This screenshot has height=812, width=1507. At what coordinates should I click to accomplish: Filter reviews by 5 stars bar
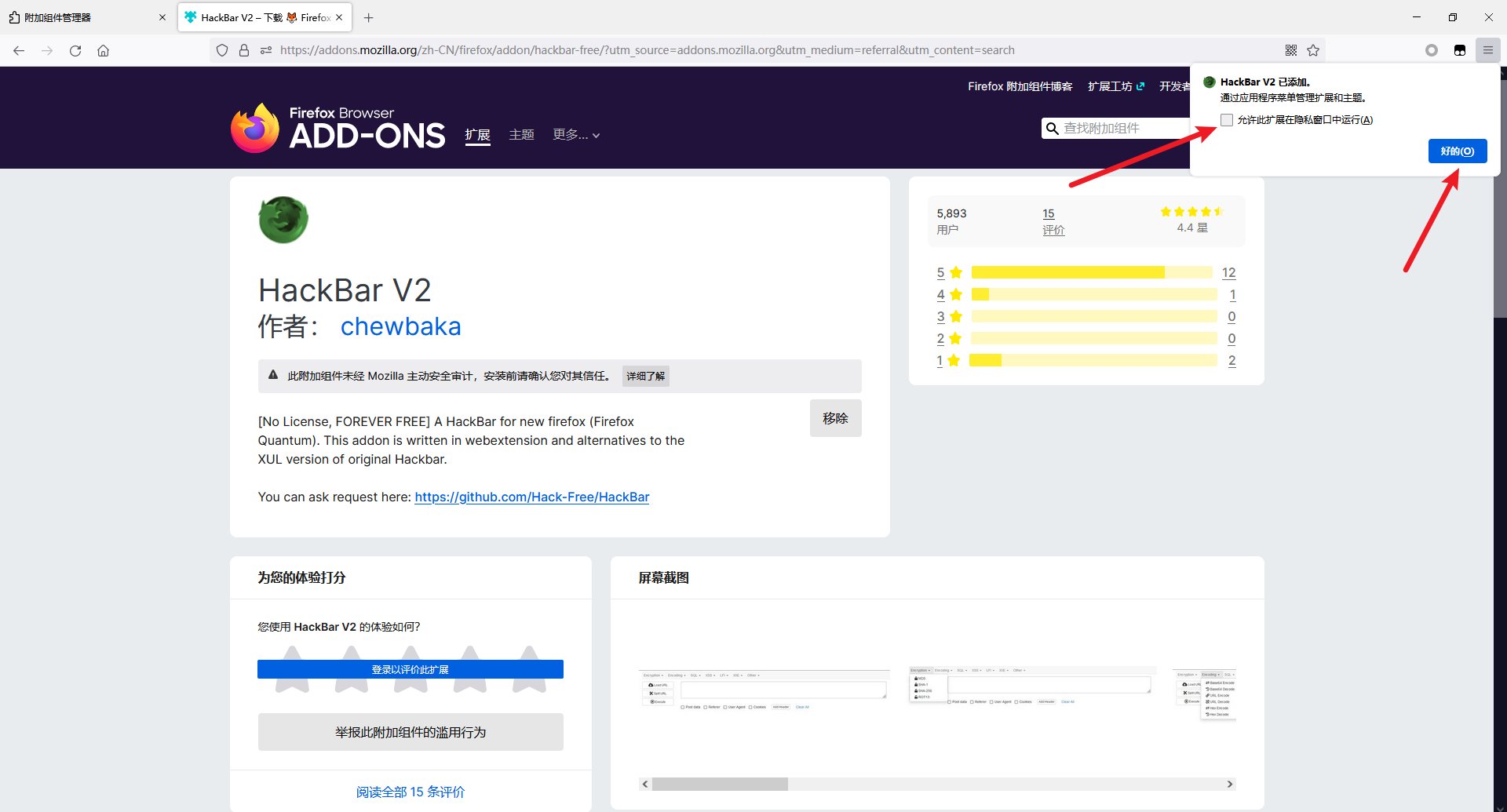pyautogui.click(x=1092, y=272)
